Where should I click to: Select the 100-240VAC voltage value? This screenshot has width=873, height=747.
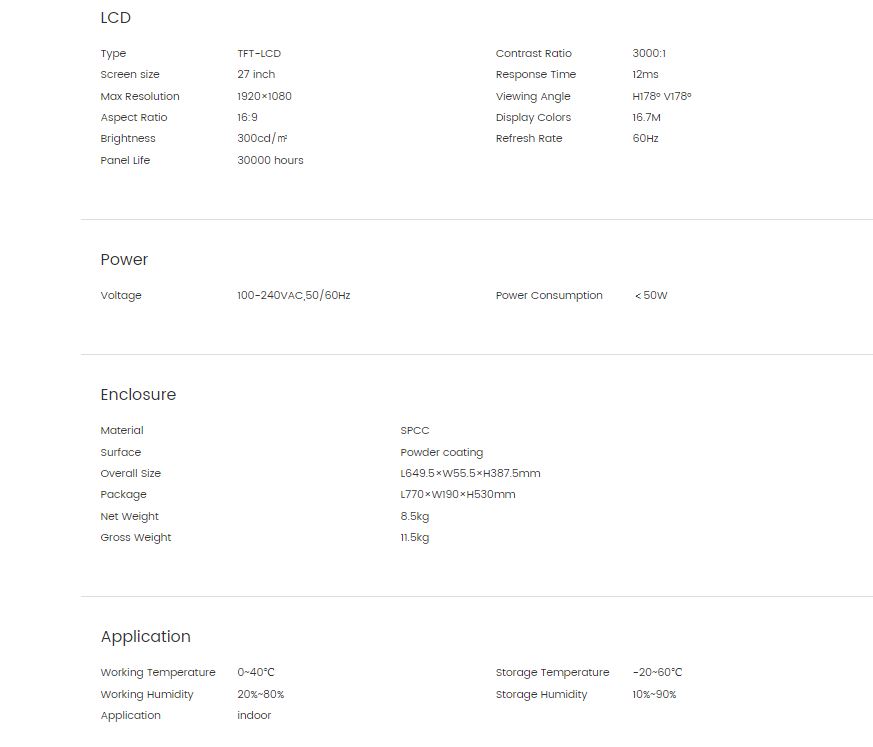(293, 296)
